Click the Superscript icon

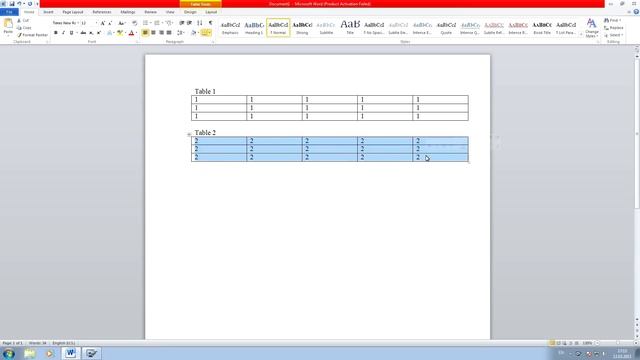(98, 33)
